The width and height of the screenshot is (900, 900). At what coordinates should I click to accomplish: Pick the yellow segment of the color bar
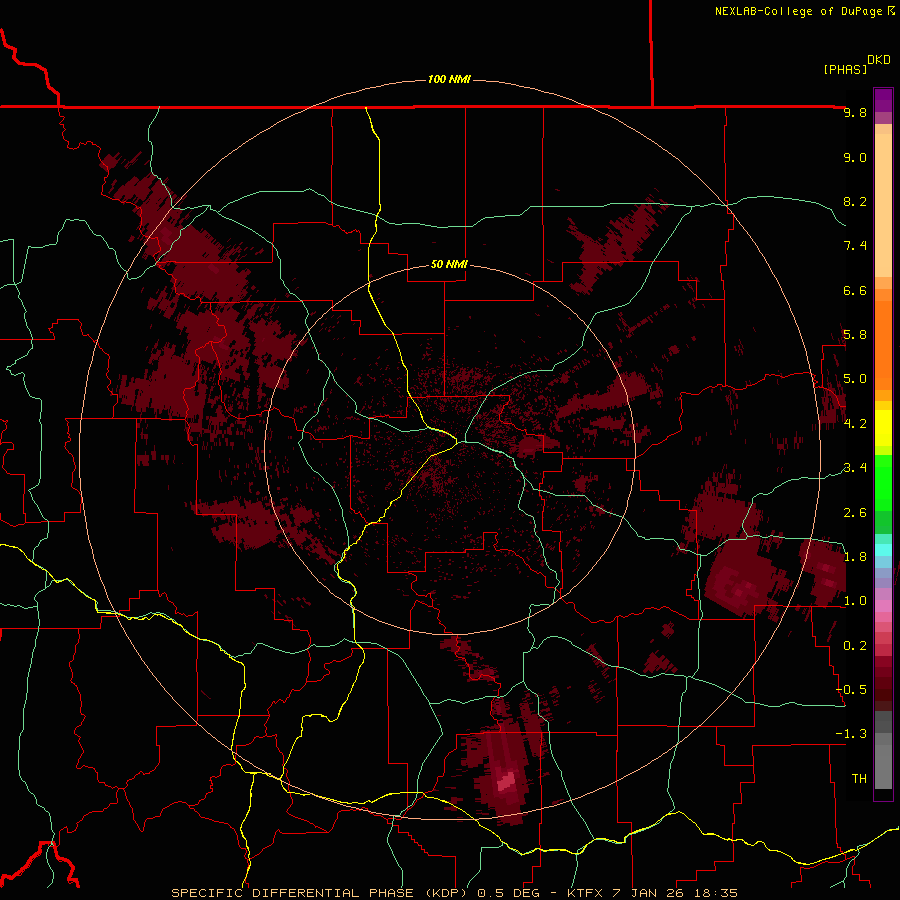883,428
